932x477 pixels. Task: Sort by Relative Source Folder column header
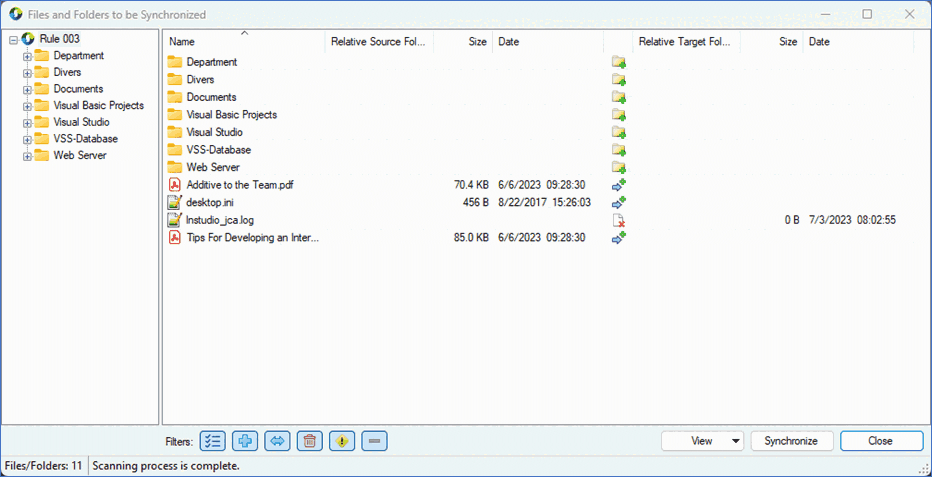point(379,42)
